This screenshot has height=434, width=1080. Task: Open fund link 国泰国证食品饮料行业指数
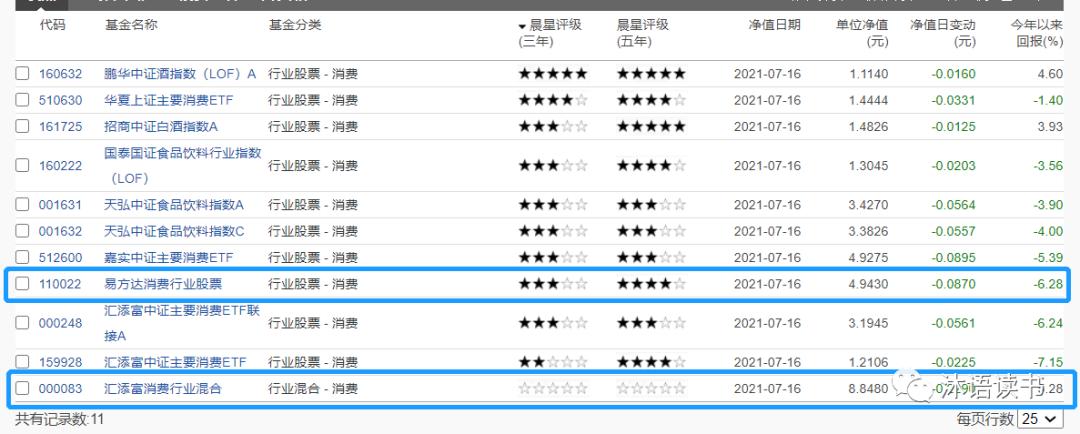pos(183,153)
